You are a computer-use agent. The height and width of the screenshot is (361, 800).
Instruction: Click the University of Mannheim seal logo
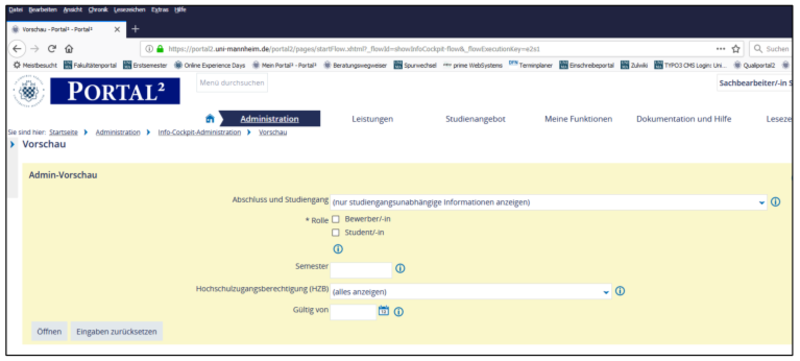point(29,91)
